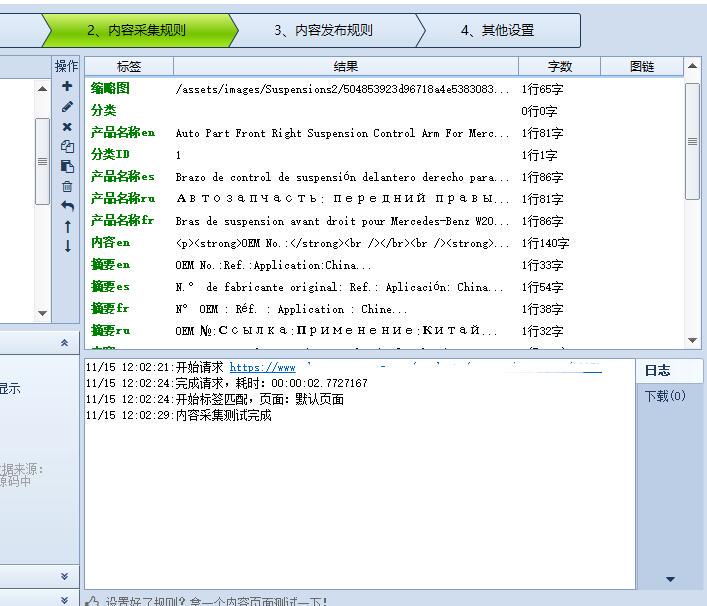
Task: Expand the section with double-chevron down
Action: click(x=65, y=576)
